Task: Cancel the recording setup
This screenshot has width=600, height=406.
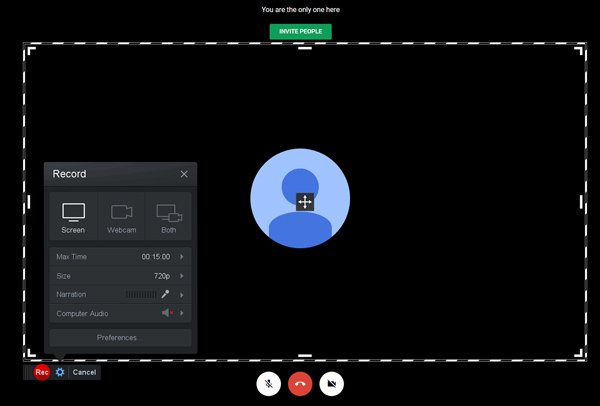Action: 84,372
